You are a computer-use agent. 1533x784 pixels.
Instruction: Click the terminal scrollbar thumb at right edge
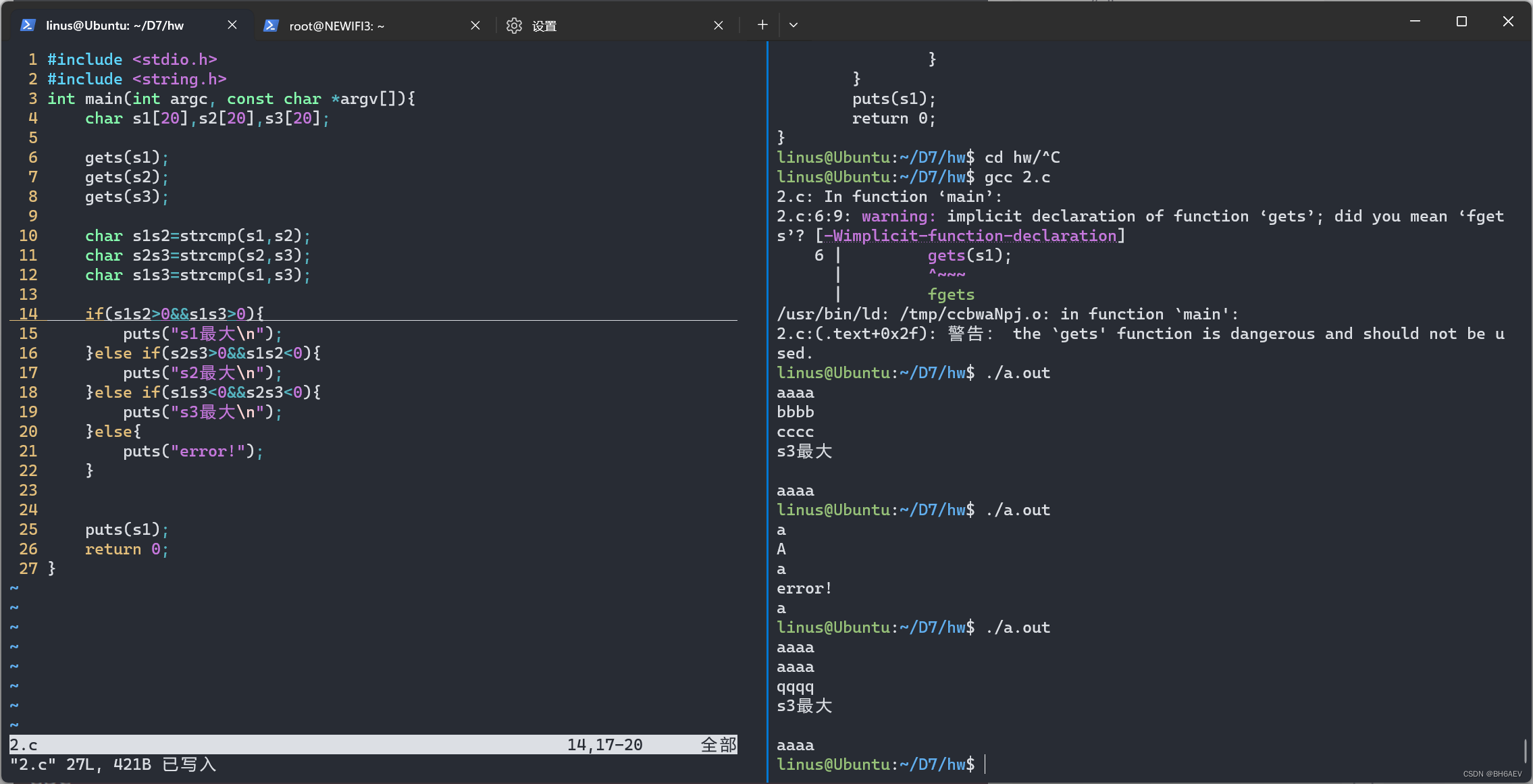[1526, 750]
